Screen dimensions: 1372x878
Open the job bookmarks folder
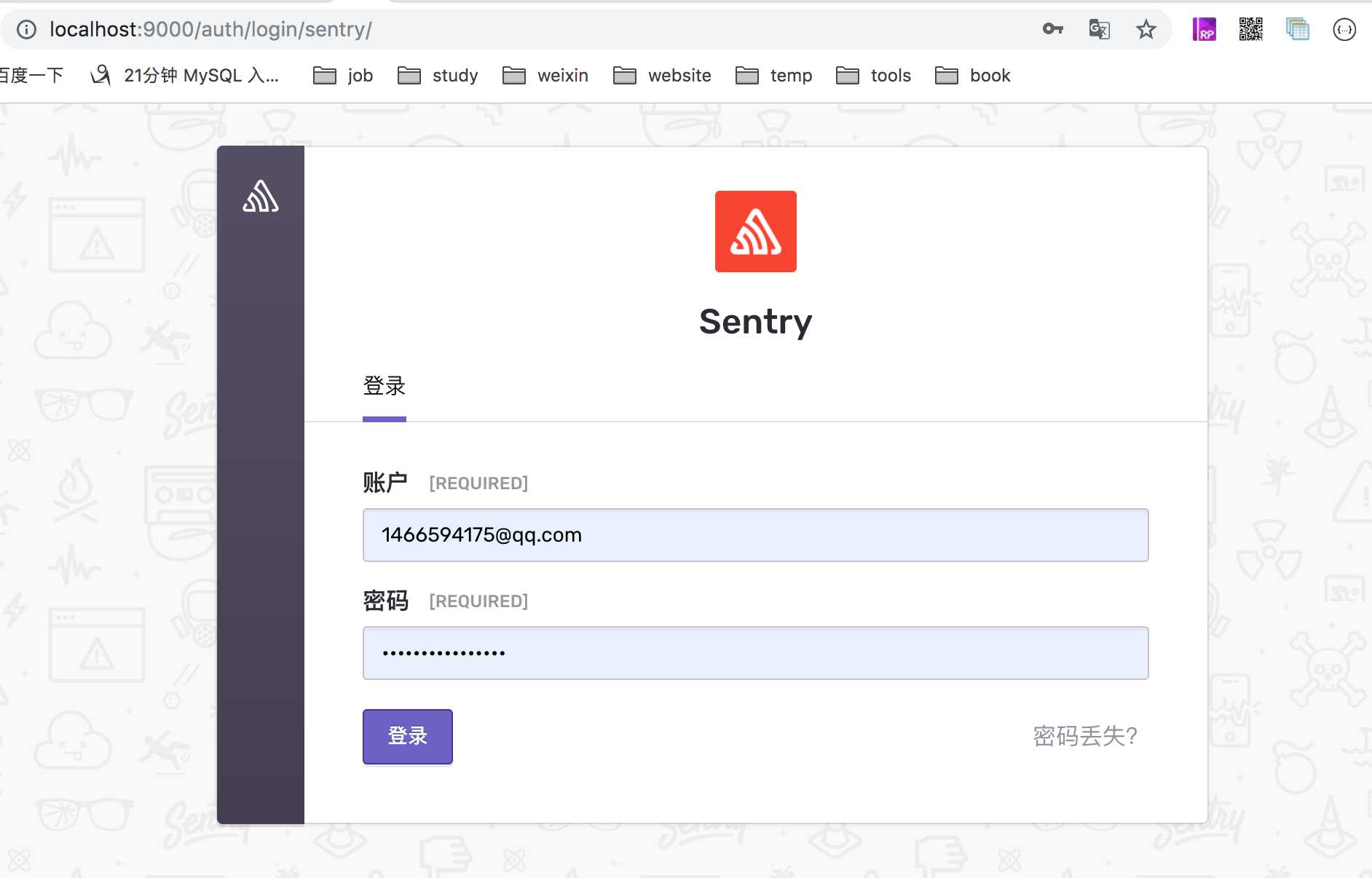[343, 76]
